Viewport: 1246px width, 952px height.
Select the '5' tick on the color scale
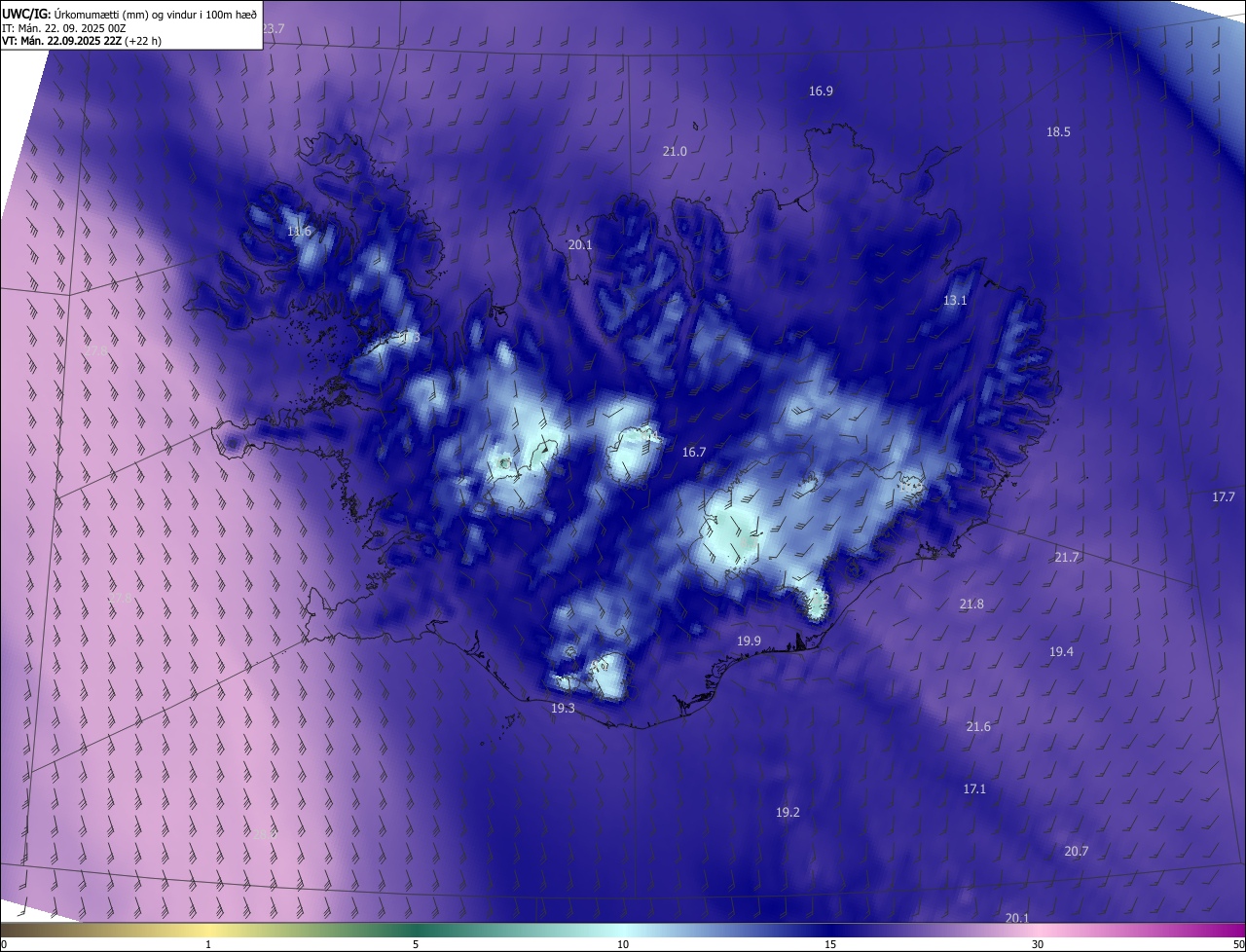[x=416, y=944]
